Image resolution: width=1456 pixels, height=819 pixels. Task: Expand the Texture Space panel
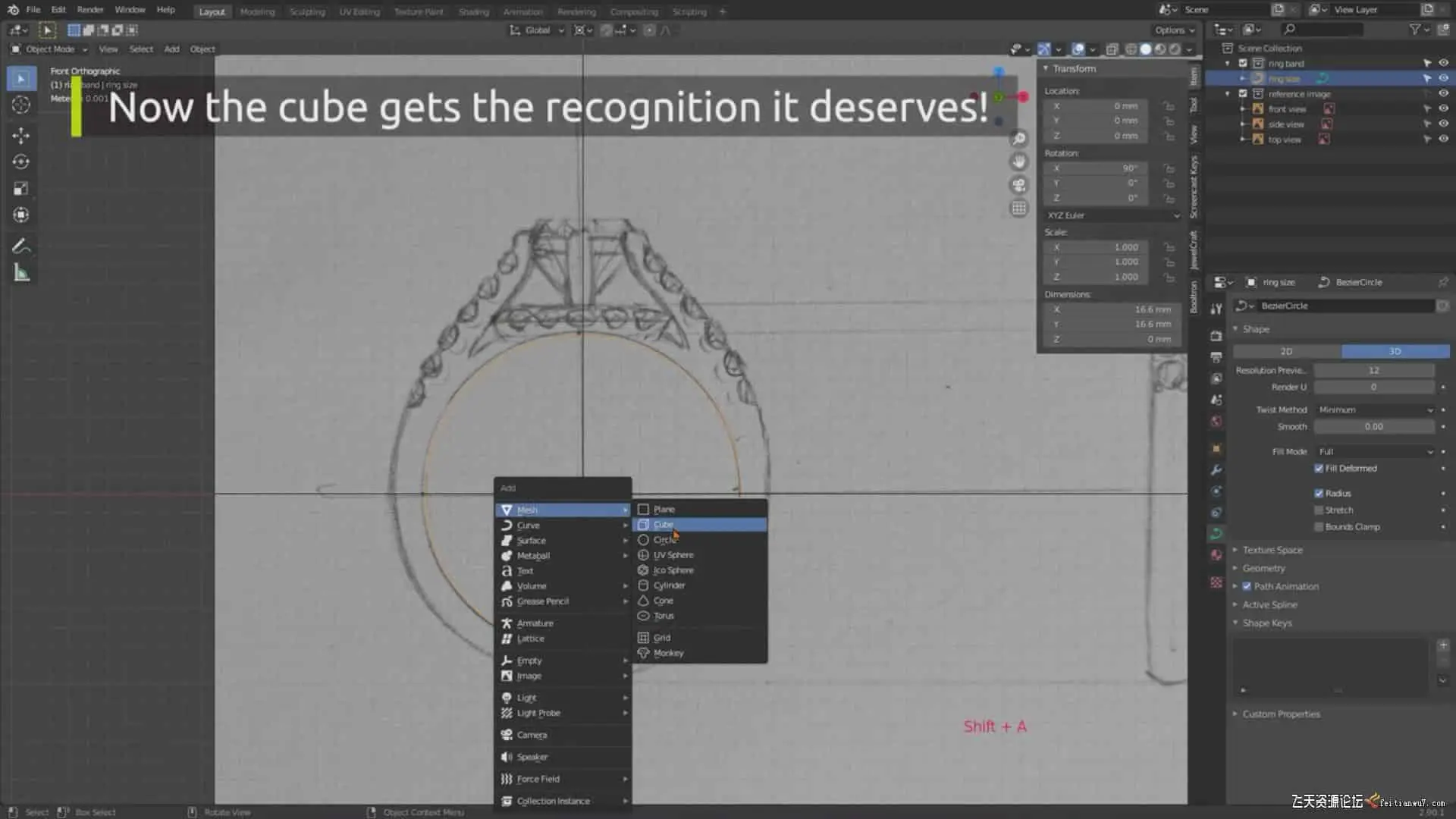(x=1272, y=550)
